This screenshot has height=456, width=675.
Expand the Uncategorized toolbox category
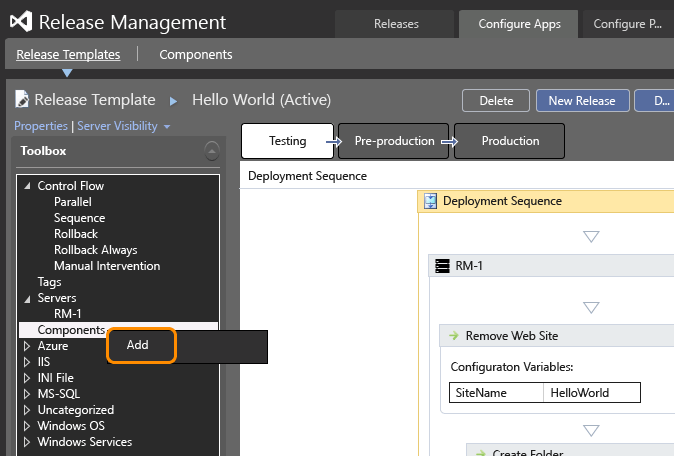coord(27,409)
